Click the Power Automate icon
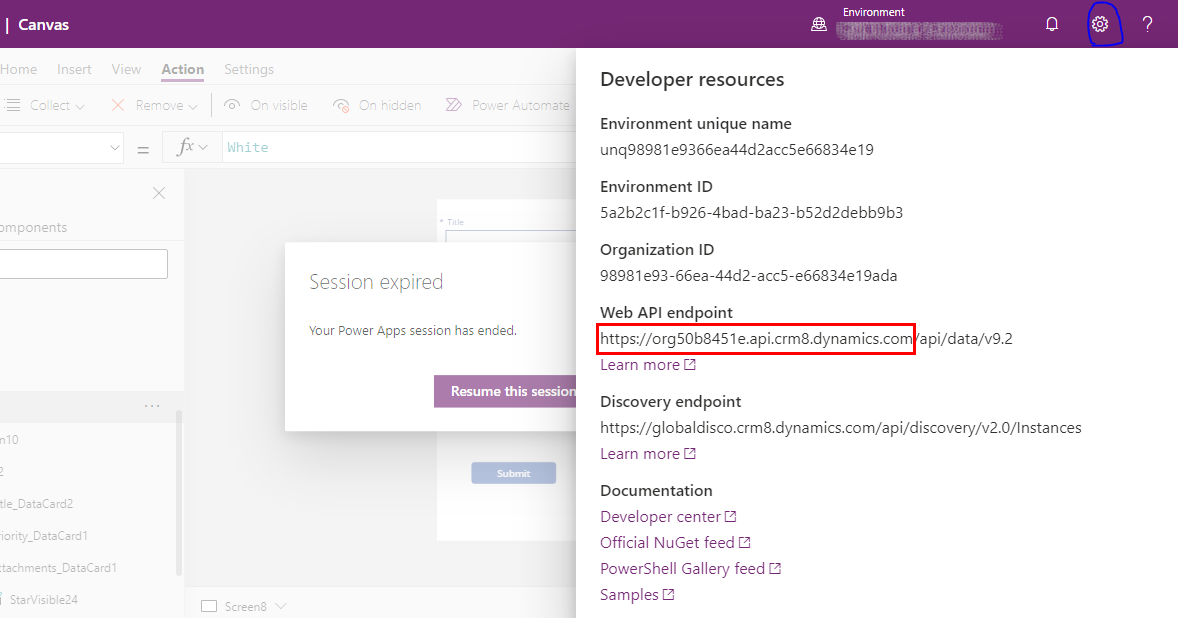Screen dimensions: 1178x618 tap(453, 105)
